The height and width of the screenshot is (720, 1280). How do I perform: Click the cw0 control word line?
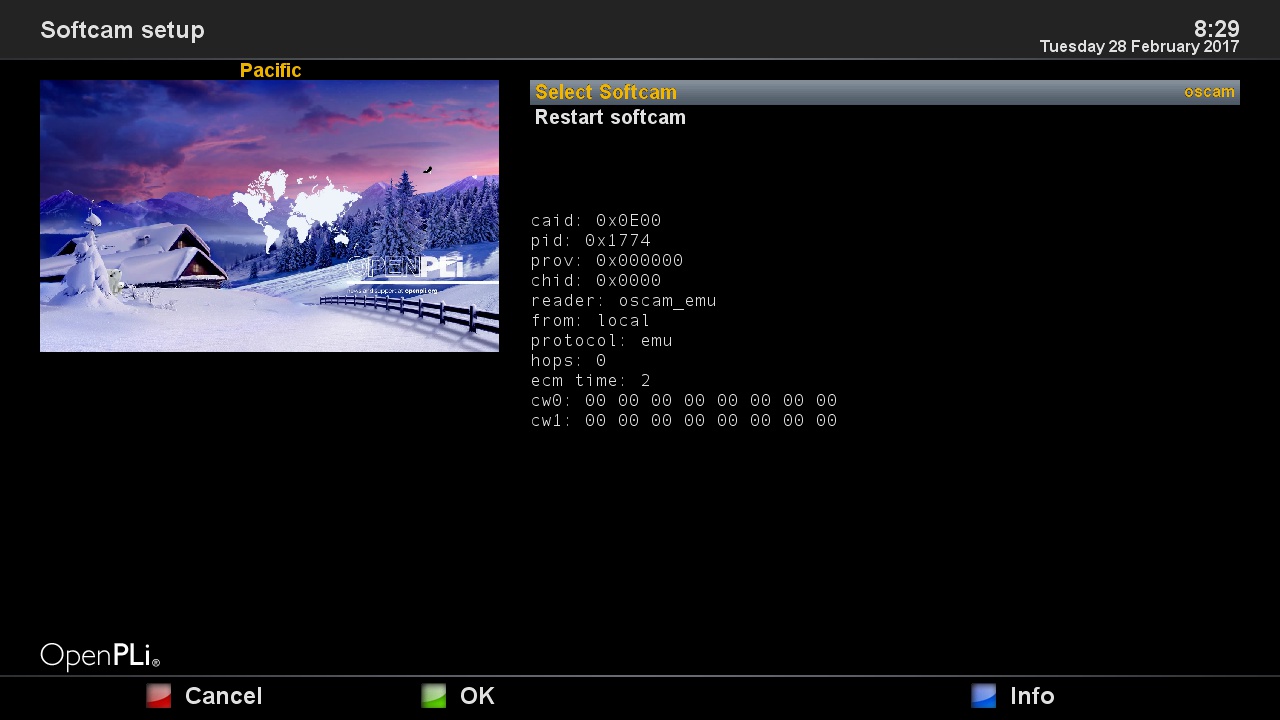684,401
